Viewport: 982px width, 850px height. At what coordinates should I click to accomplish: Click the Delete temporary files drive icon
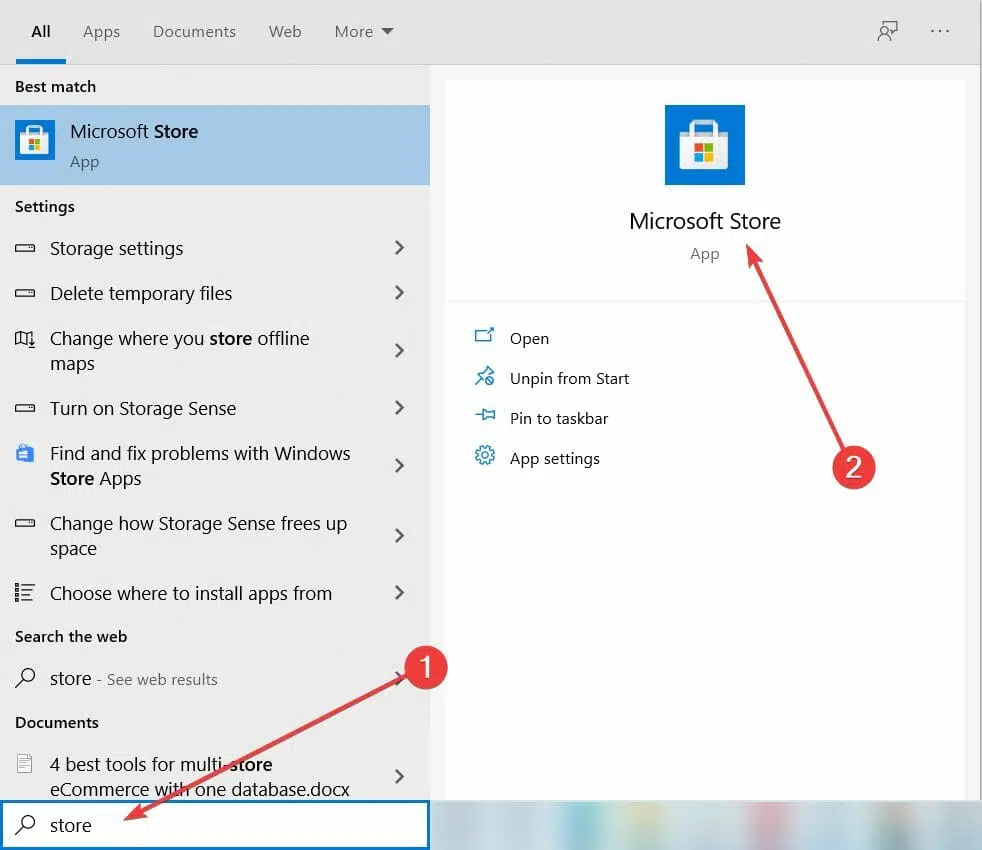25,293
